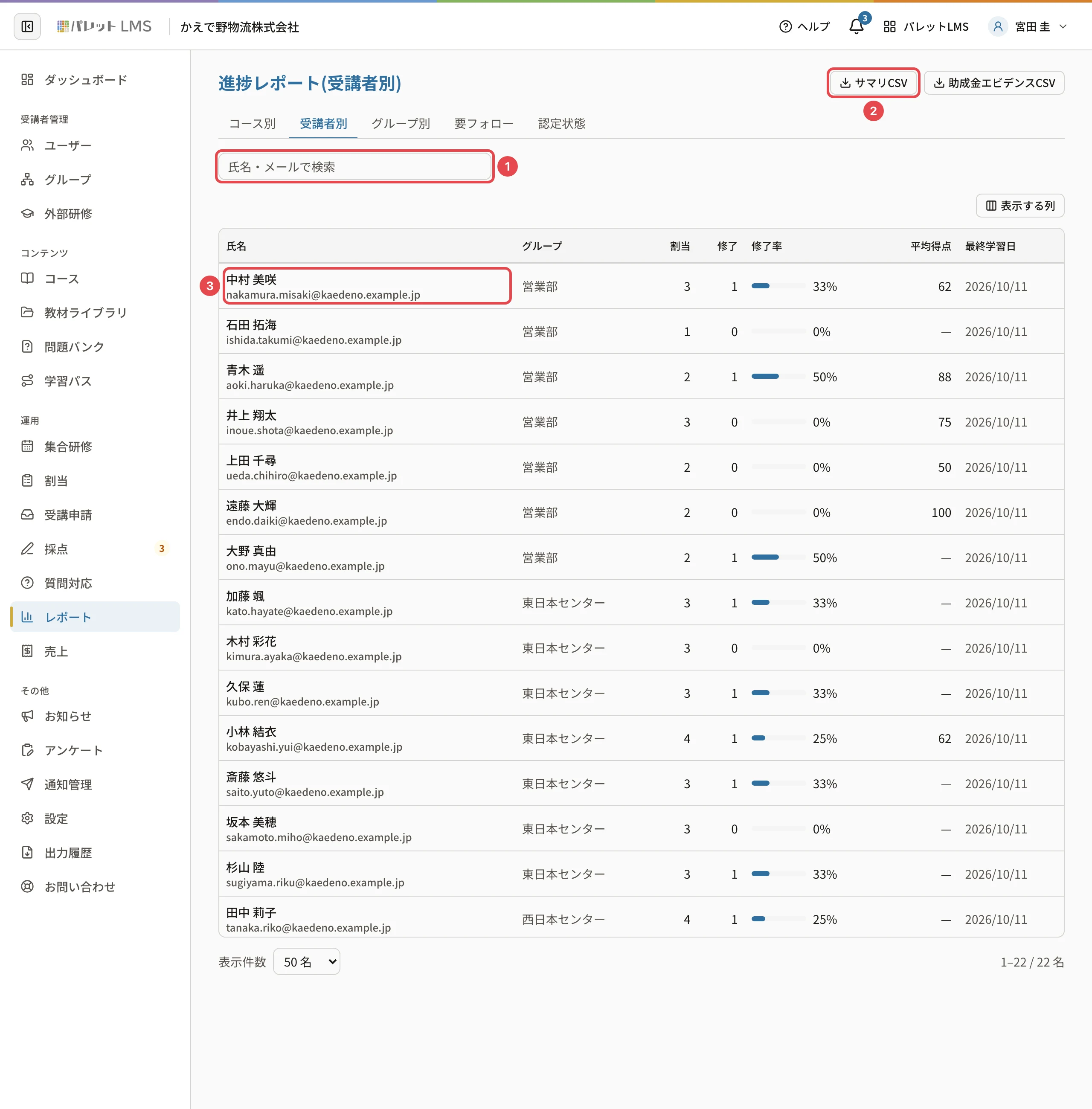
Task: Click the 最終学習日 column header
Action: 990,246
